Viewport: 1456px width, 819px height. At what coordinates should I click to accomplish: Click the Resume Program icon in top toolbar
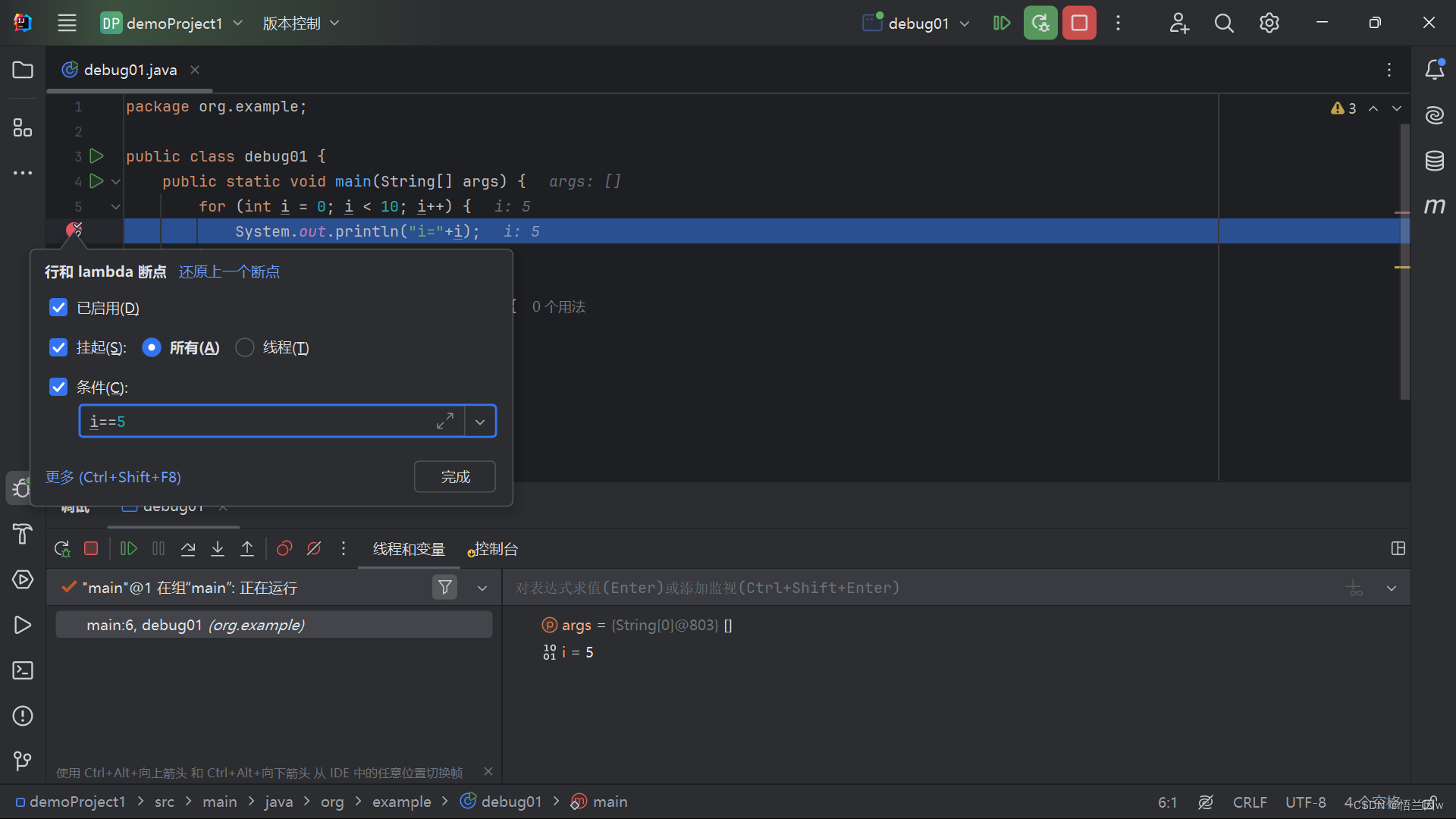click(1002, 23)
